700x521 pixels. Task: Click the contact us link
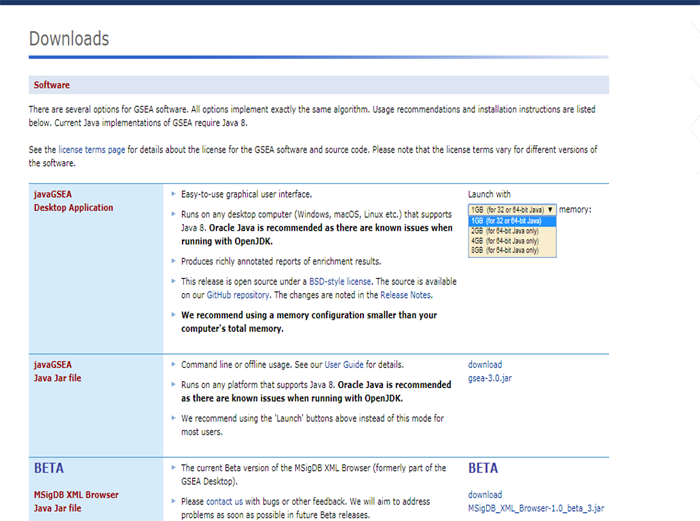click(225, 501)
